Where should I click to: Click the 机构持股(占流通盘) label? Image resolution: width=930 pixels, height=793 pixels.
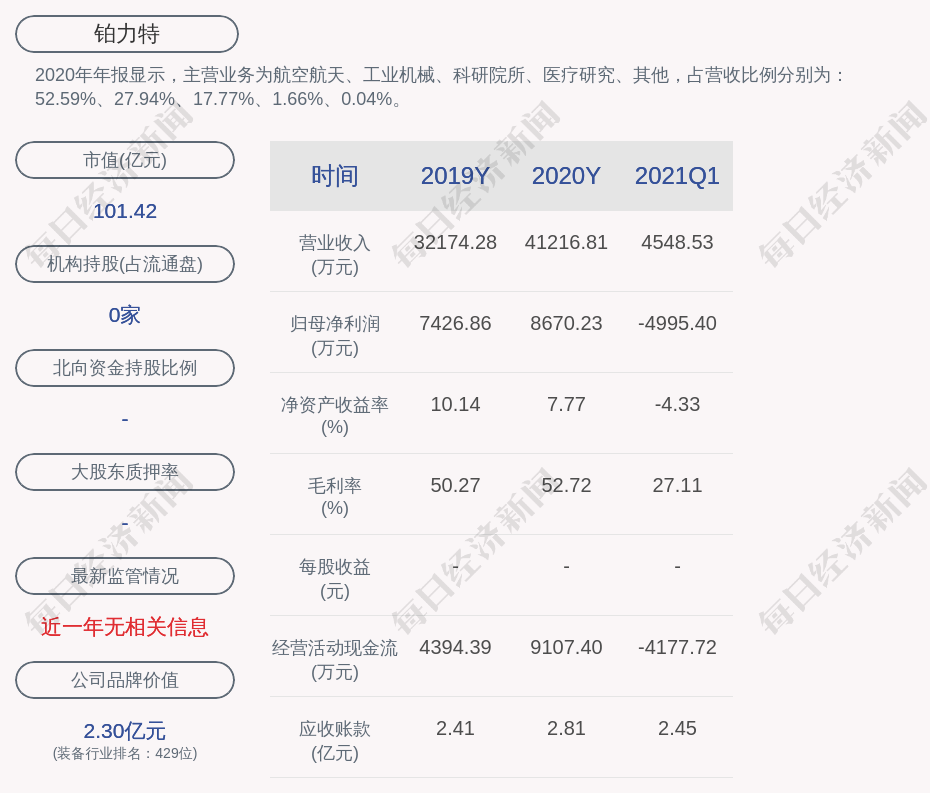coord(124,264)
